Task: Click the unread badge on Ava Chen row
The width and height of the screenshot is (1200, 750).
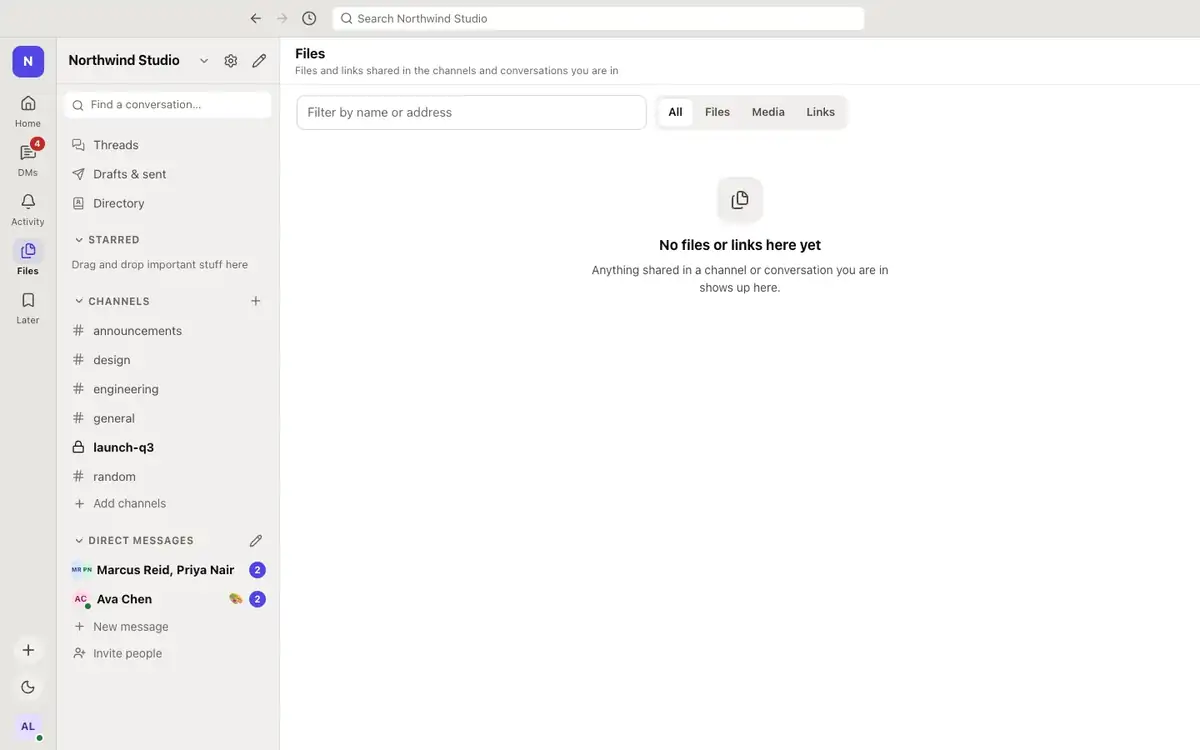Action: 257,599
